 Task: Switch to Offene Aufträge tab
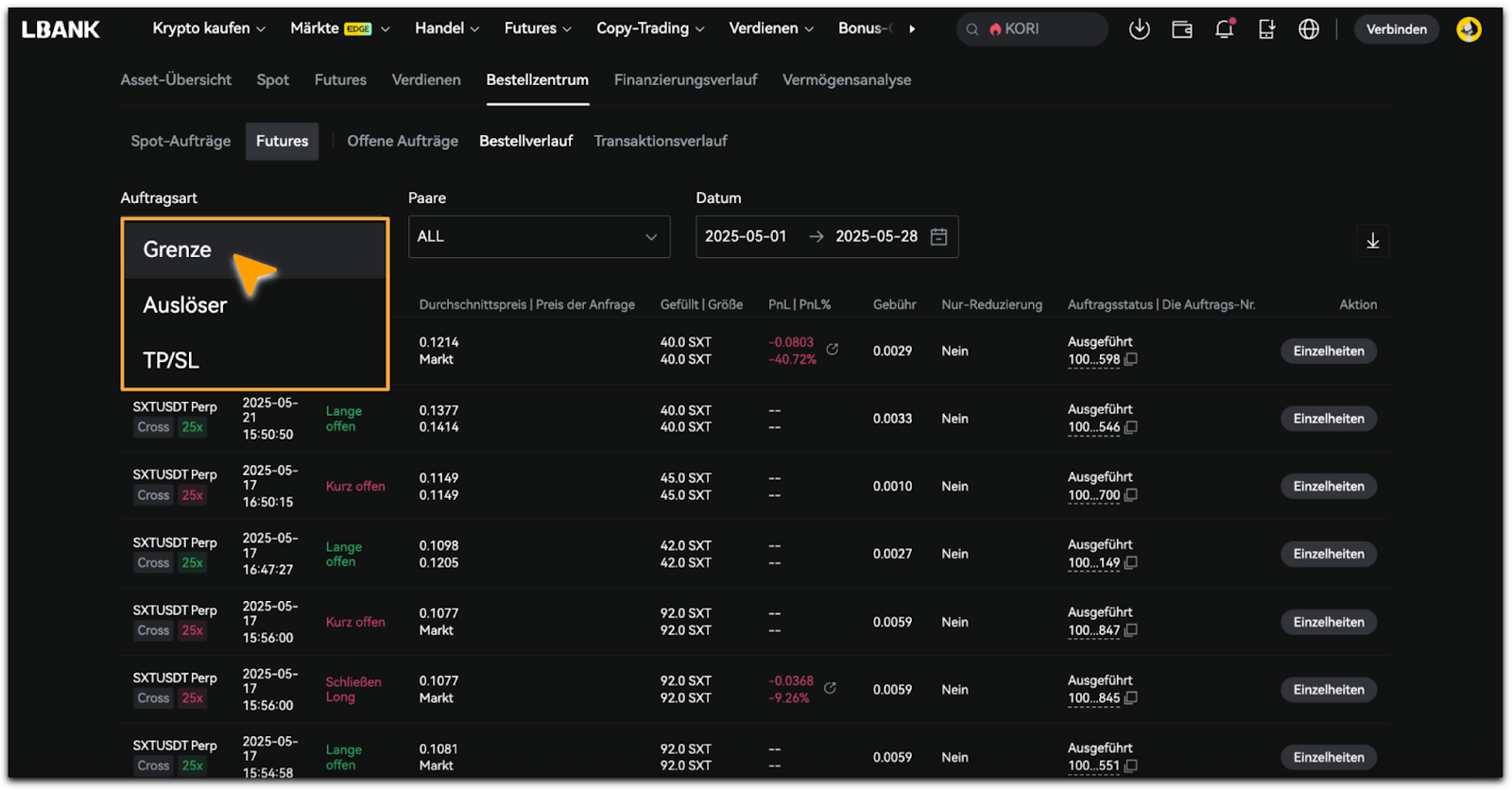(x=403, y=141)
